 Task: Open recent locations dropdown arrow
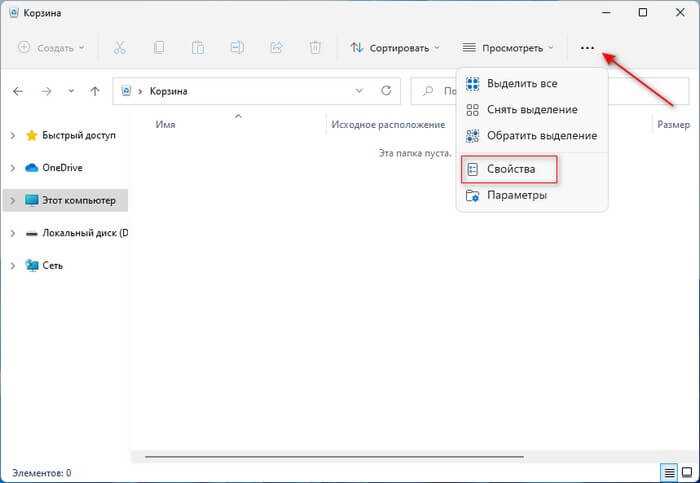click(x=71, y=92)
